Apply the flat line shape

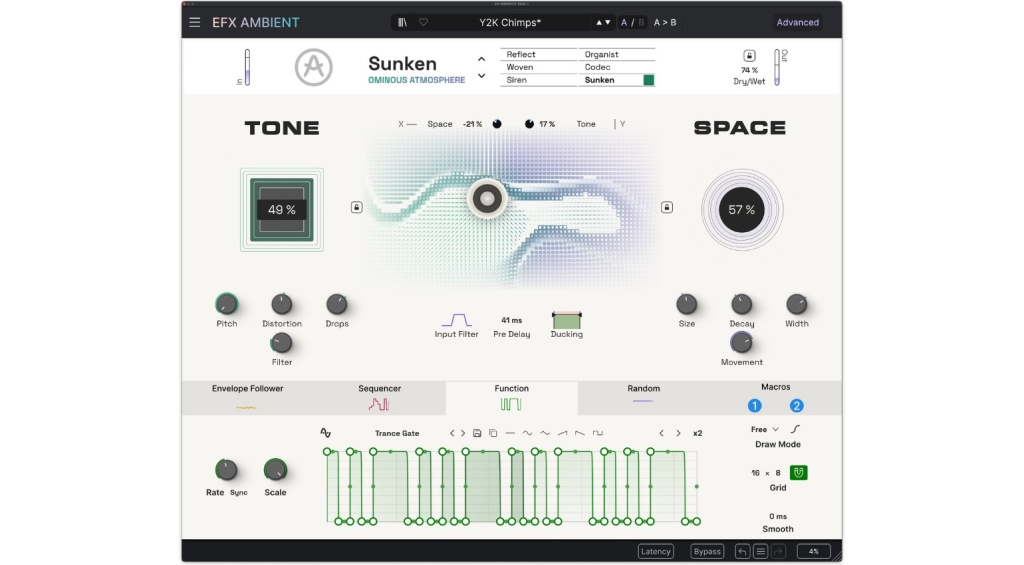coord(510,433)
